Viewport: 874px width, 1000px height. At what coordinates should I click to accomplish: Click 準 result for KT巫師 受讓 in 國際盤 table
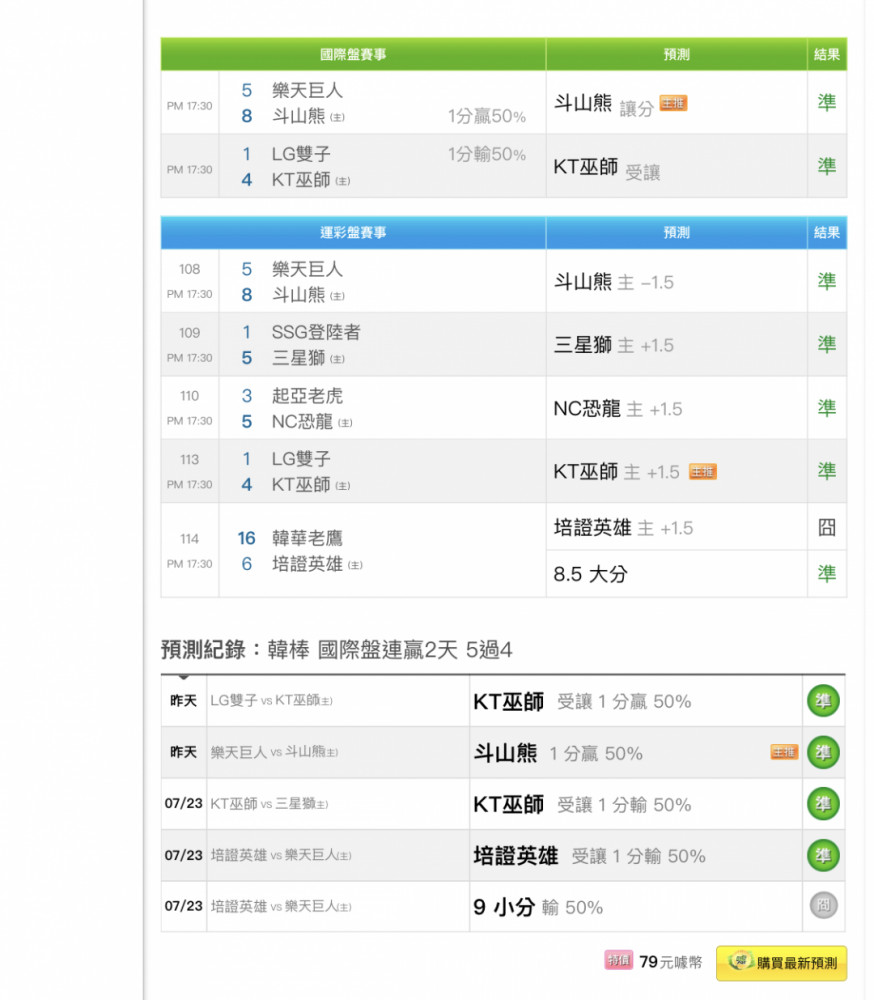tap(827, 166)
